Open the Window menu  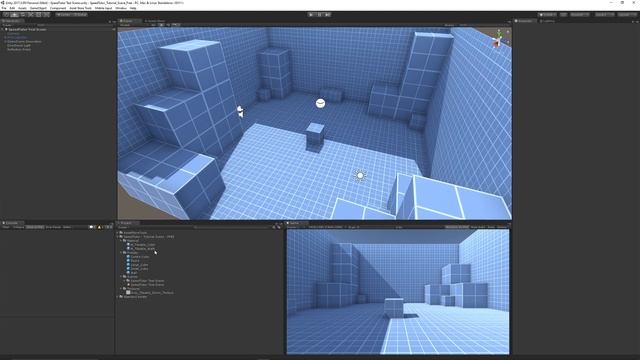point(121,8)
